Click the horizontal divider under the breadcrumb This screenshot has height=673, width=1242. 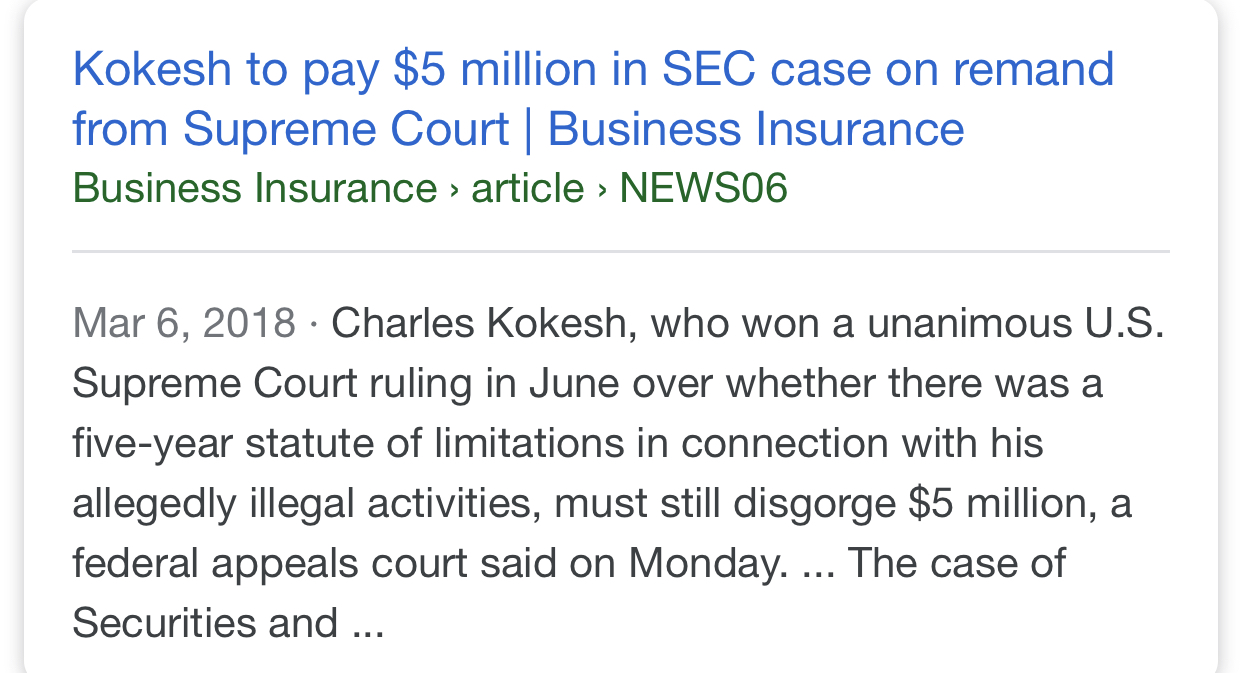620,251
